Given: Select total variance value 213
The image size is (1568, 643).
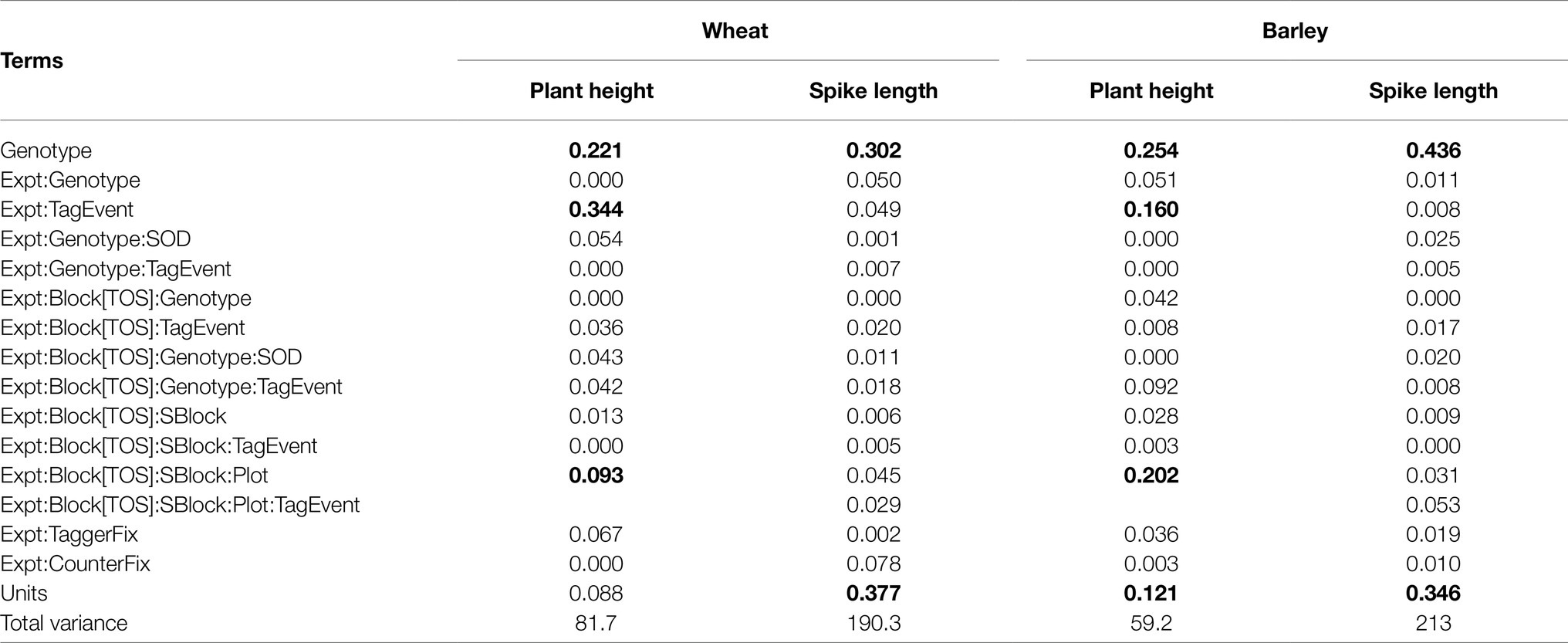Looking at the screenshot, I should click(1433, 623).
